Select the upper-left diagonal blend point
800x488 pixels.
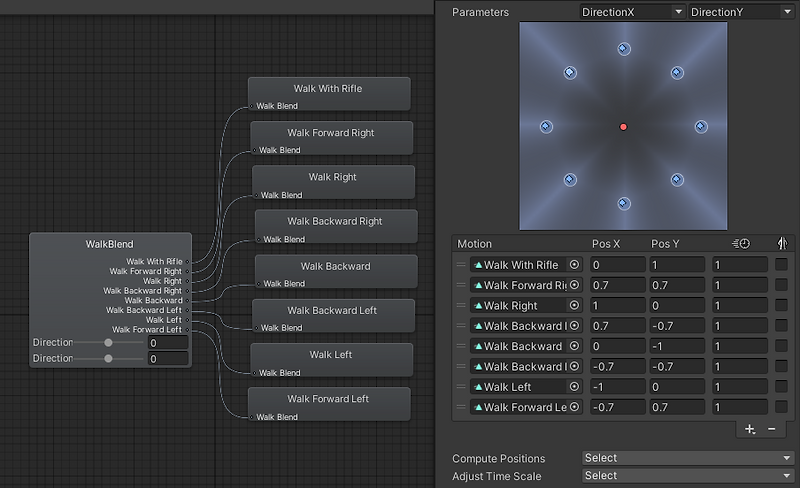[570, 72]
